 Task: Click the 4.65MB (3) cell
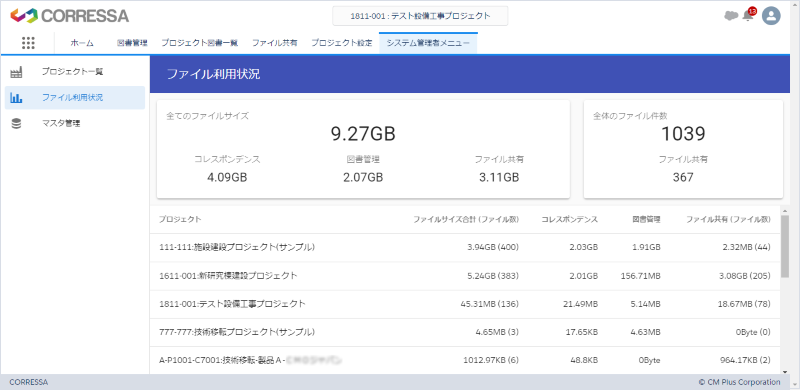(497, 332)
